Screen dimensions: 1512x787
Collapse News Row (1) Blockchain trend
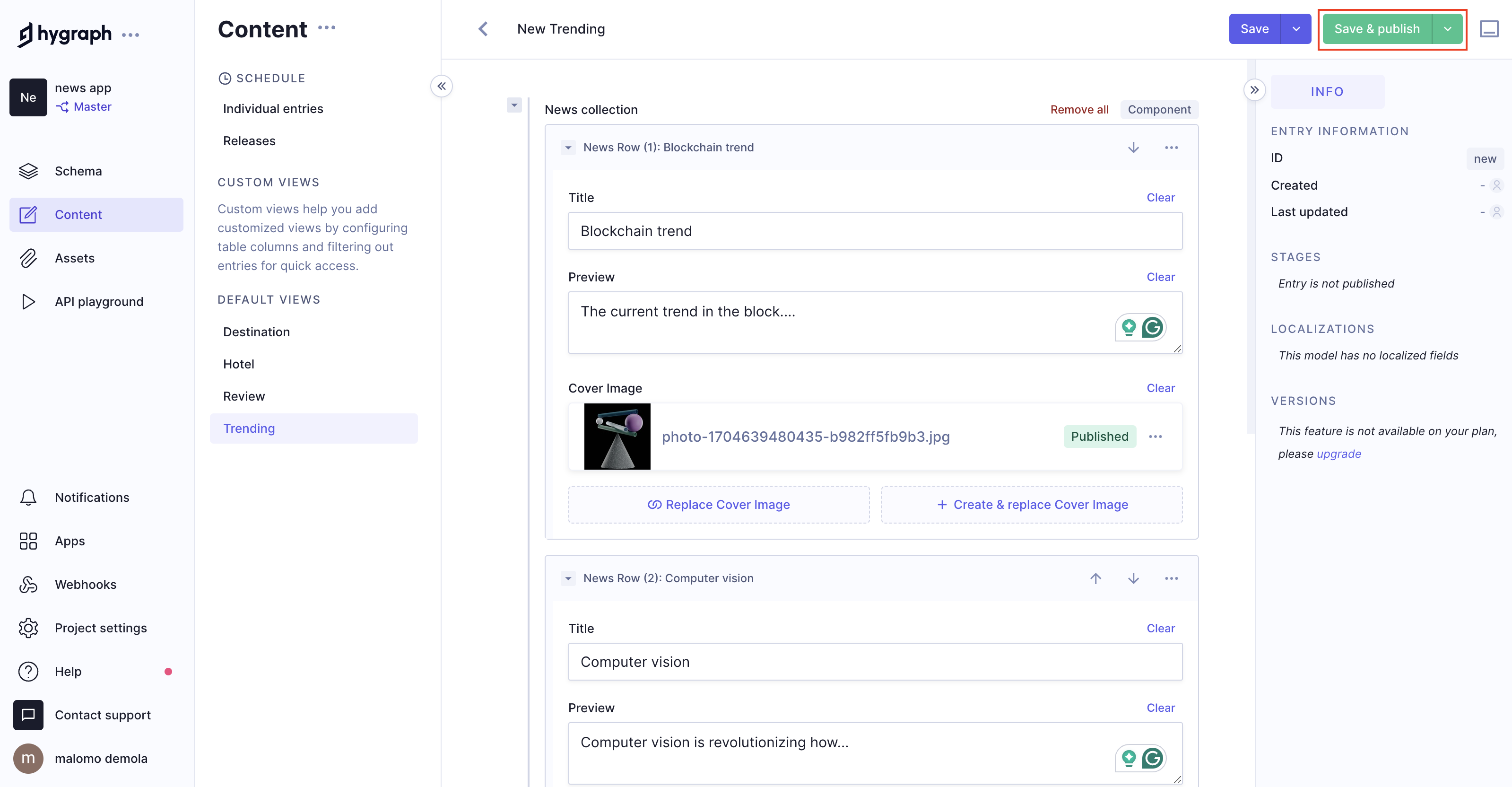567,148
